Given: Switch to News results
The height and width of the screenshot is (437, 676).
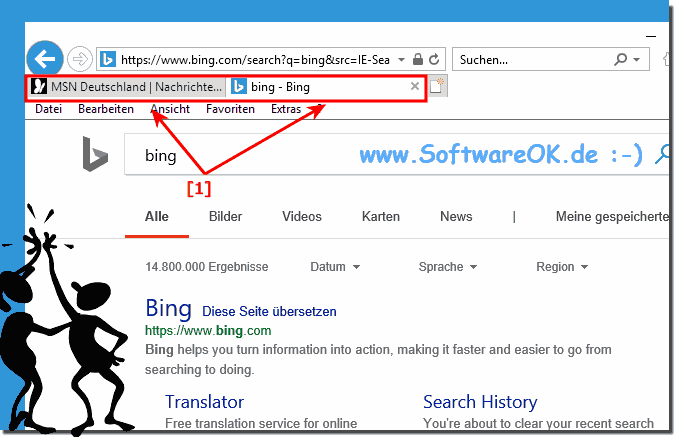Looking at the screenshot, I should tap(456, 216).
